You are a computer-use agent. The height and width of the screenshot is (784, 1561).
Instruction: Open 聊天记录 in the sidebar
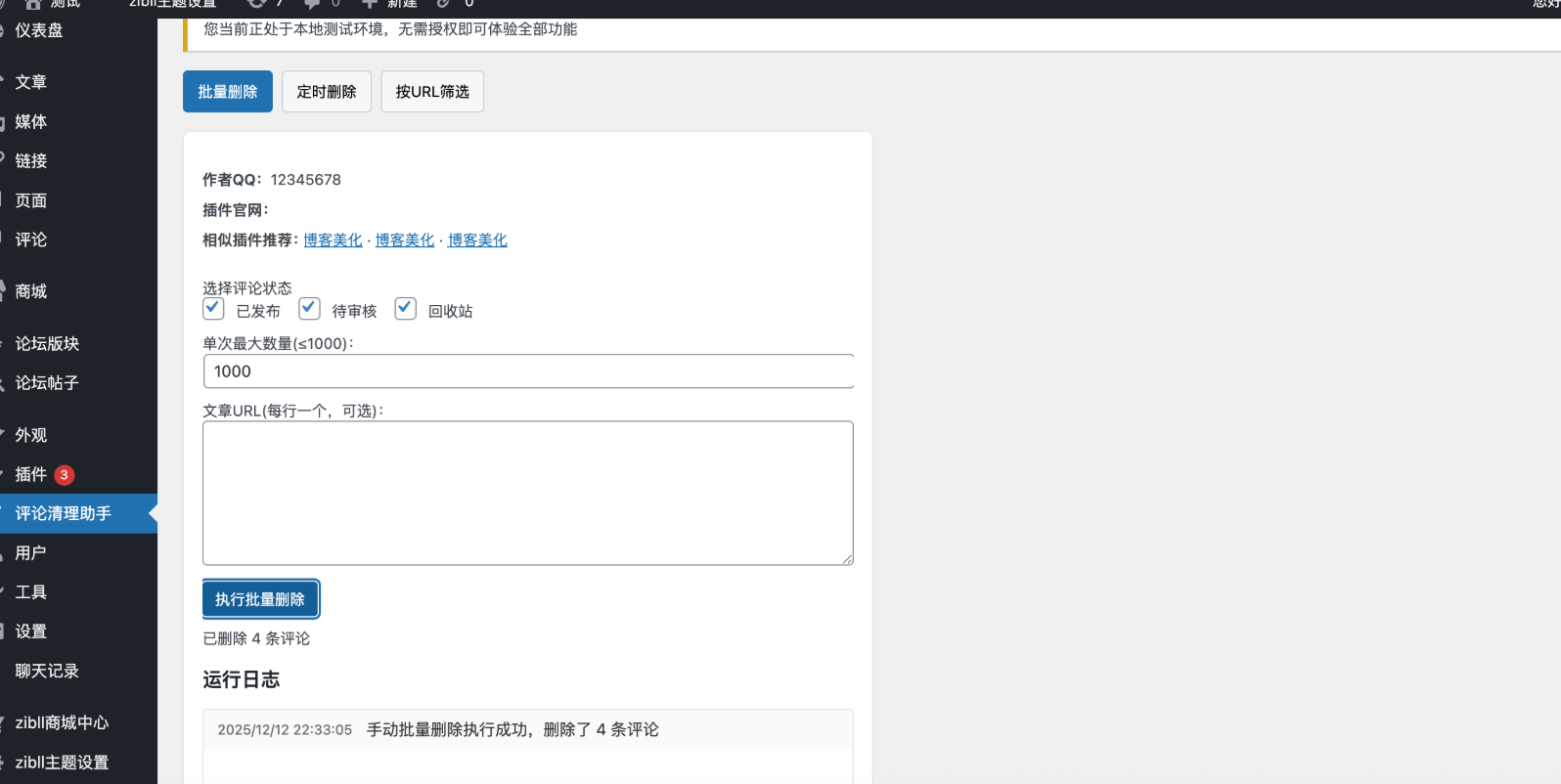tap(78, 672)
